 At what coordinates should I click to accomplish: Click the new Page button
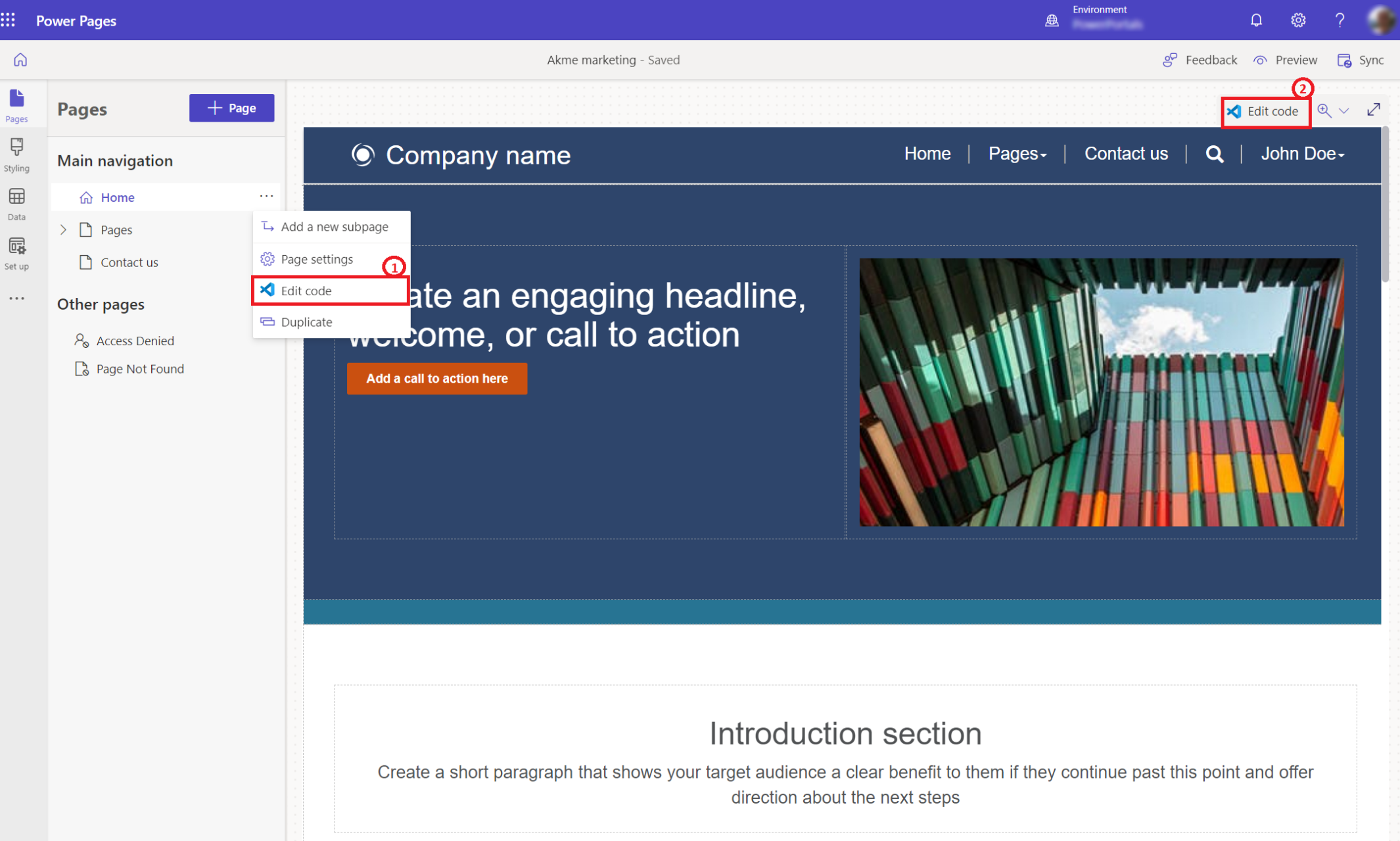pyautogui.click(x=232, y=107)
